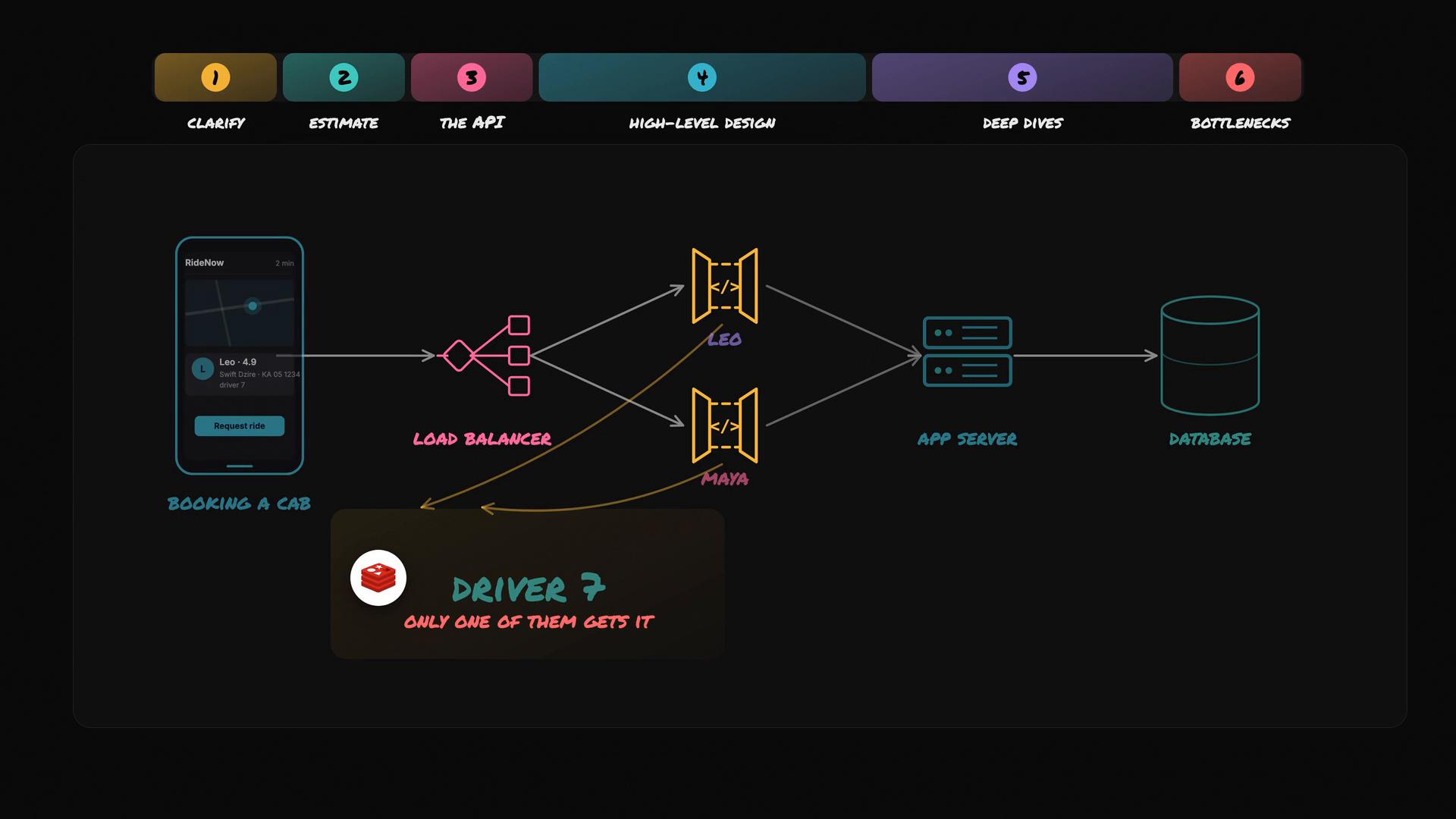
Task: Click the map location dot in phone
Action: click(x=253, y=306)
